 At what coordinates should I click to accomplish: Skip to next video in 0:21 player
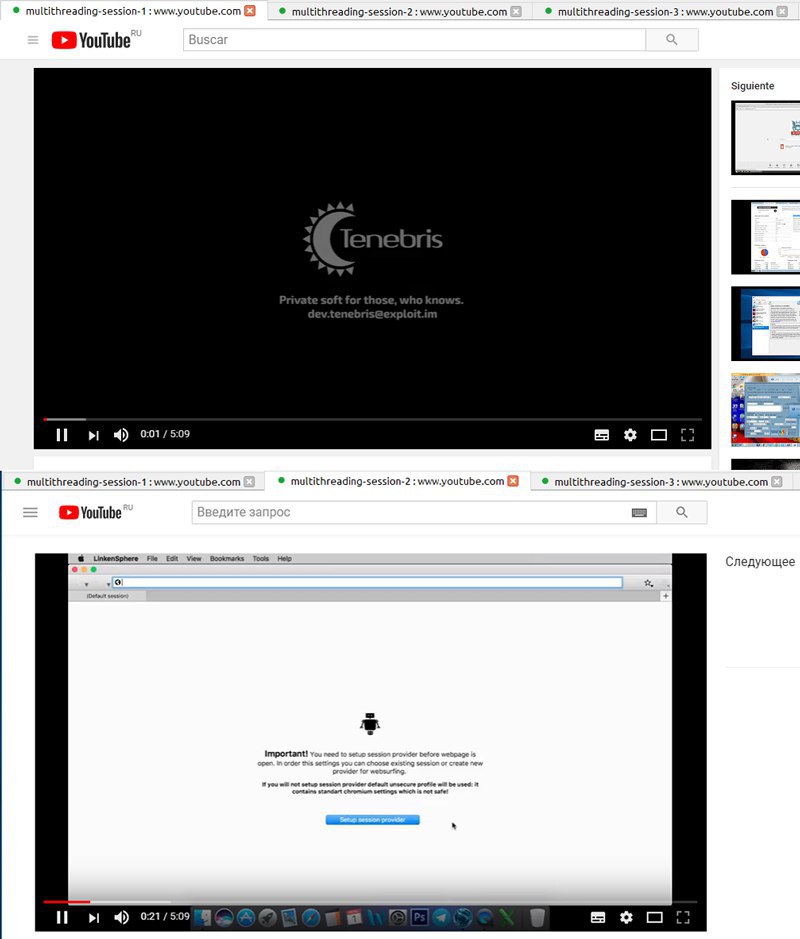coord(93,917)
